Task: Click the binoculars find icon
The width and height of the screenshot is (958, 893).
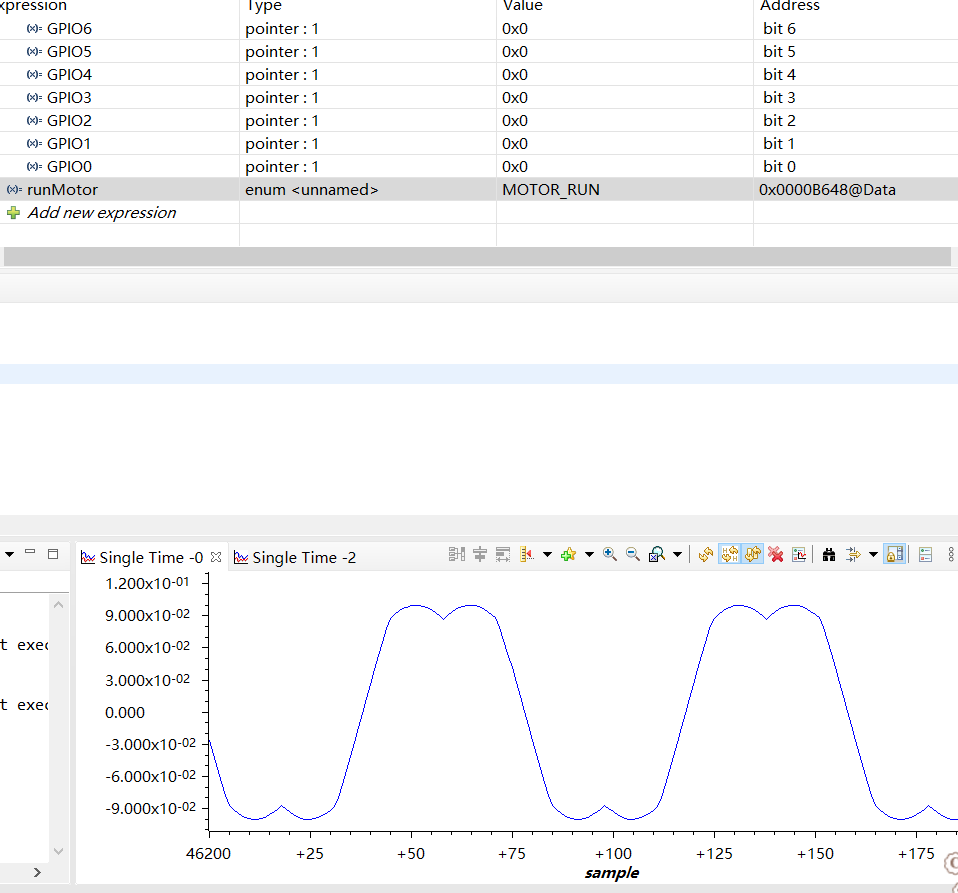Action: pos(829,554)
